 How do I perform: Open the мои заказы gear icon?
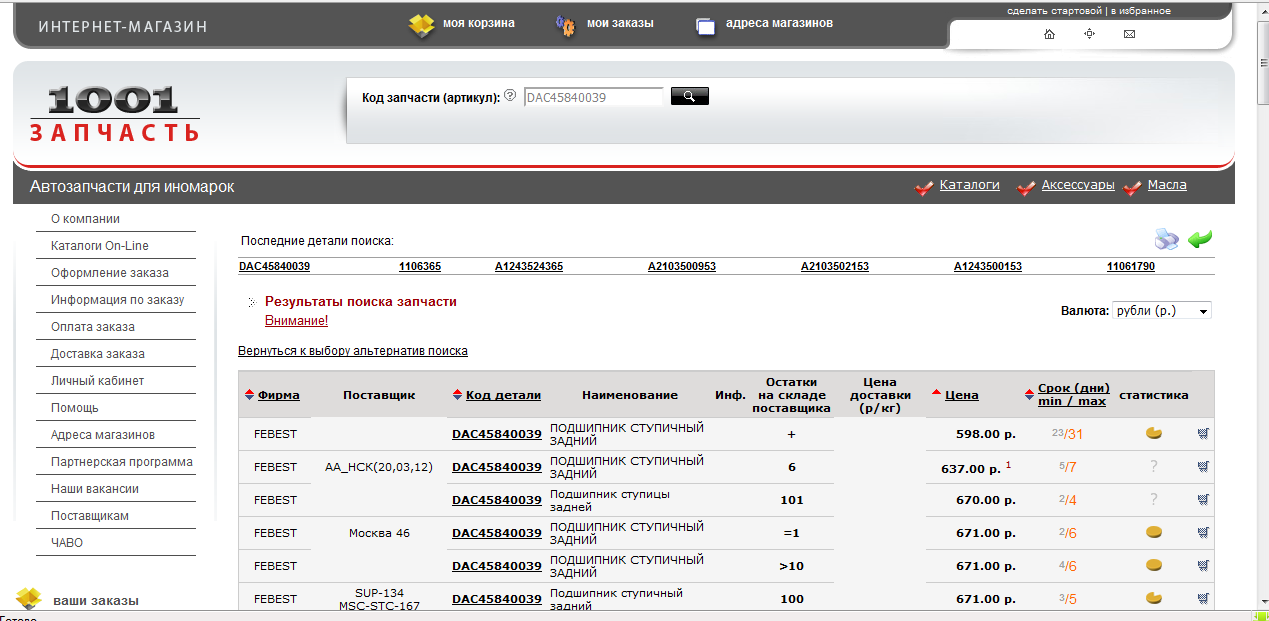point(566,25)
